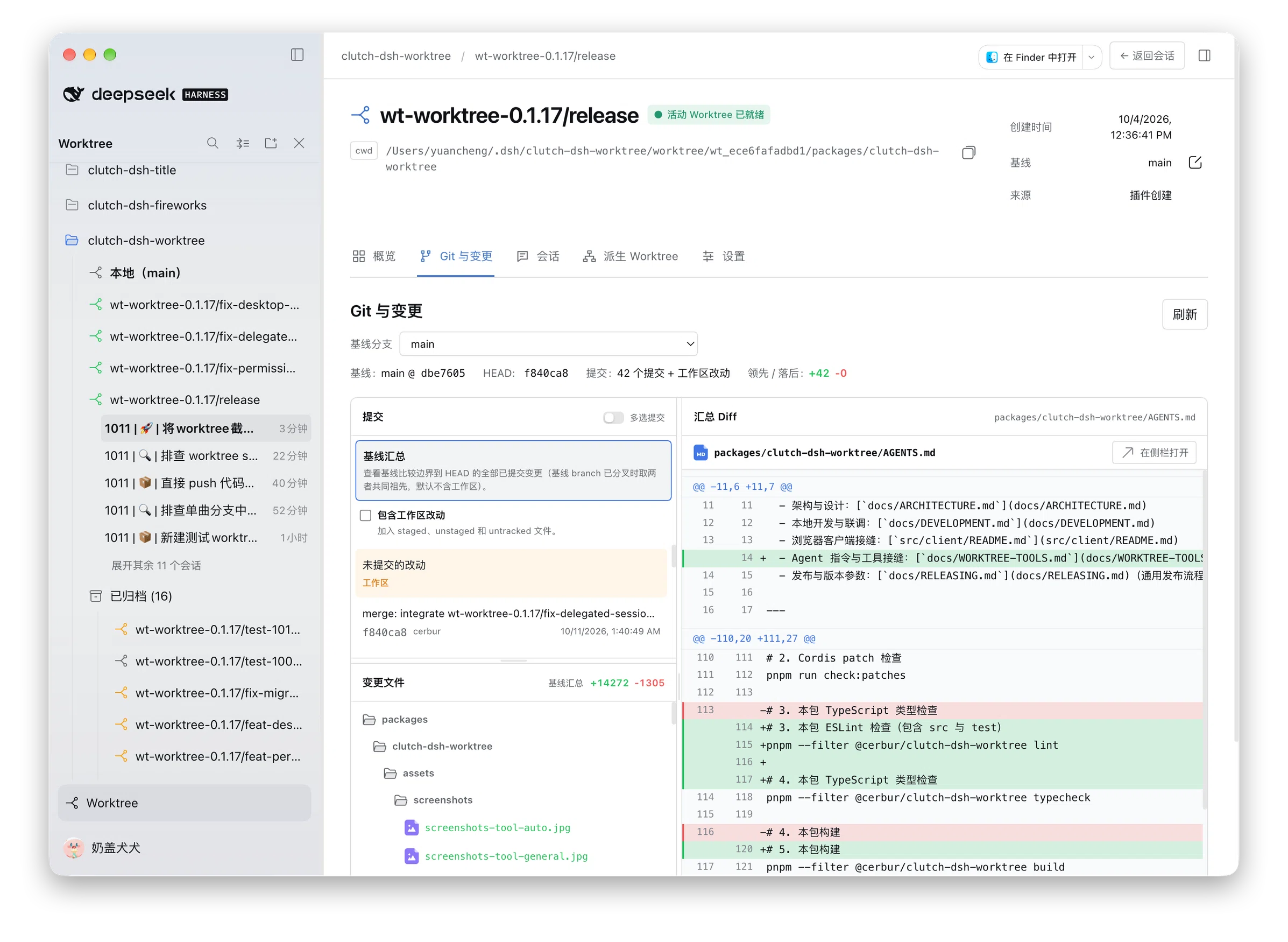Click screenshots-tool-auto.jpg image icon

[x=411, y=827]
